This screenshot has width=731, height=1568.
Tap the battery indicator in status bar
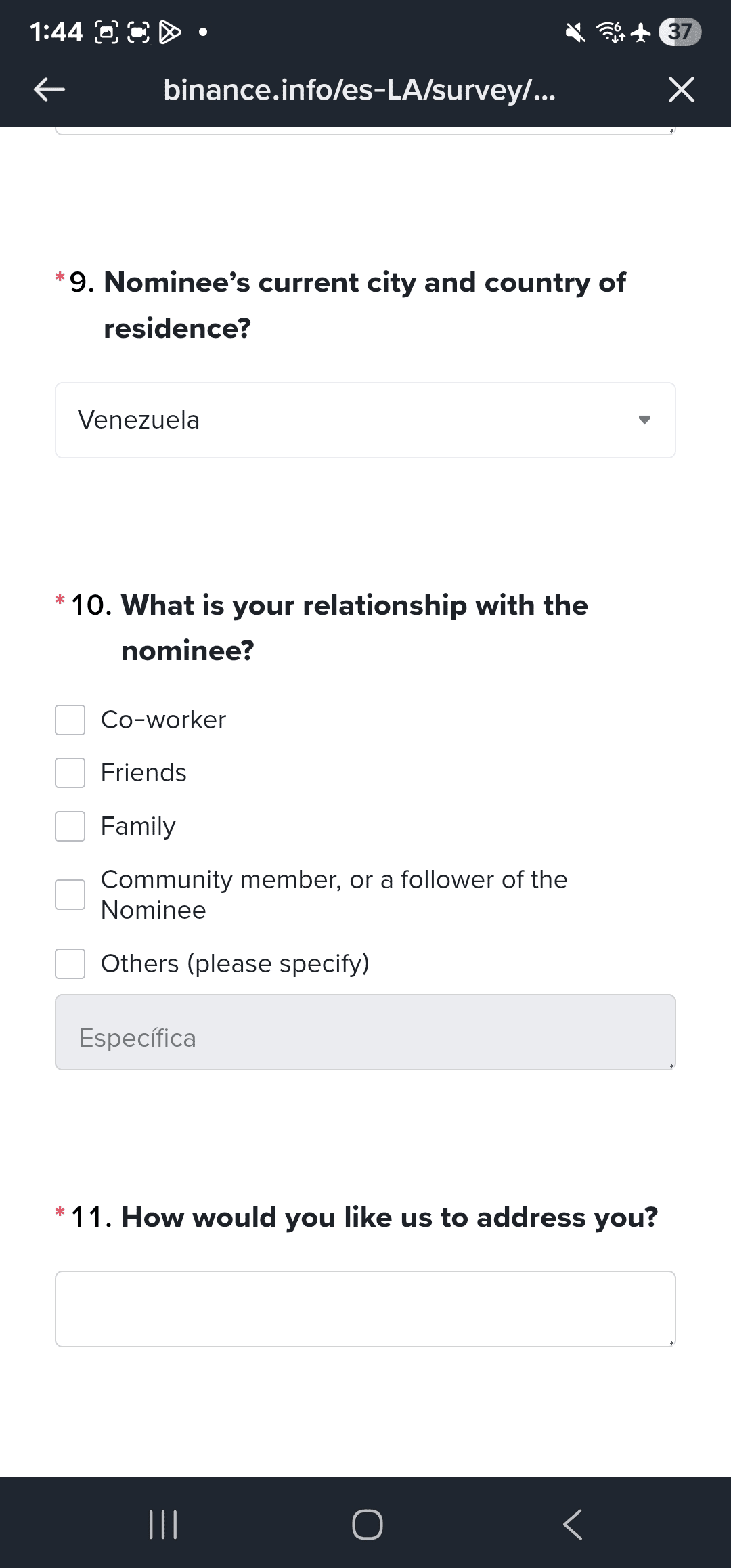(680, 32)
